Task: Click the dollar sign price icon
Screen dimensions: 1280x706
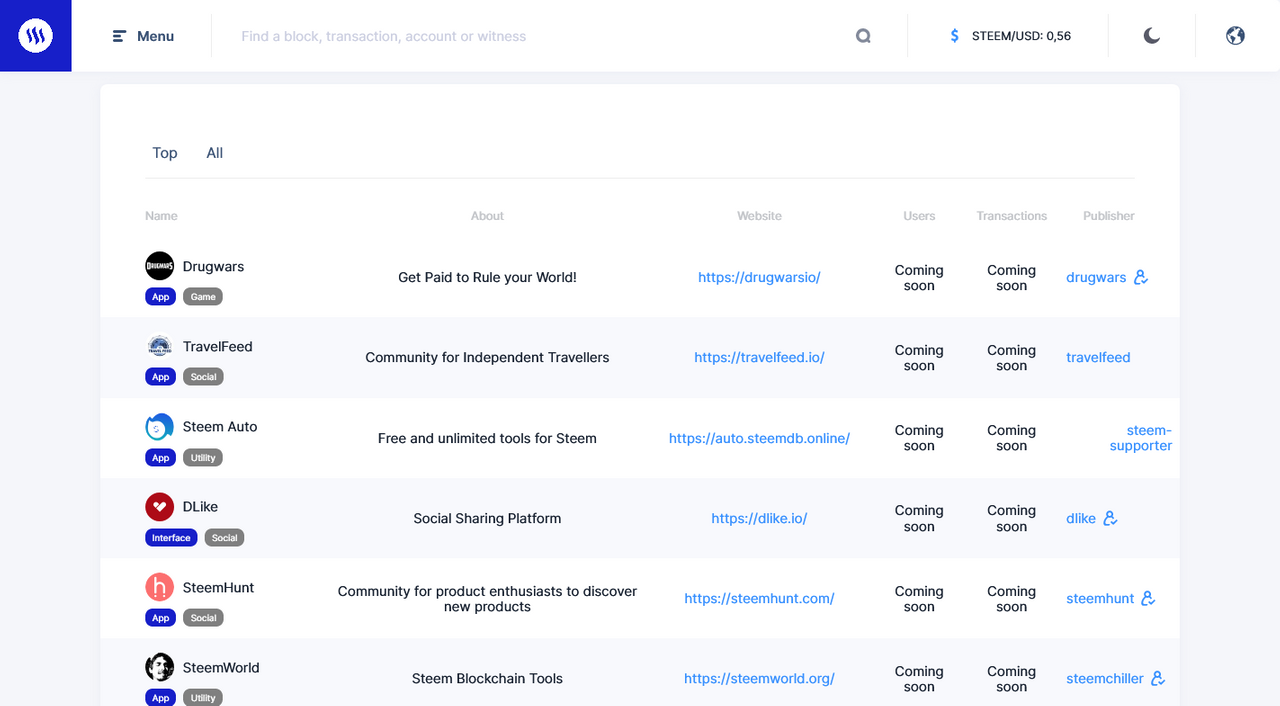Action: pos(954,36)
